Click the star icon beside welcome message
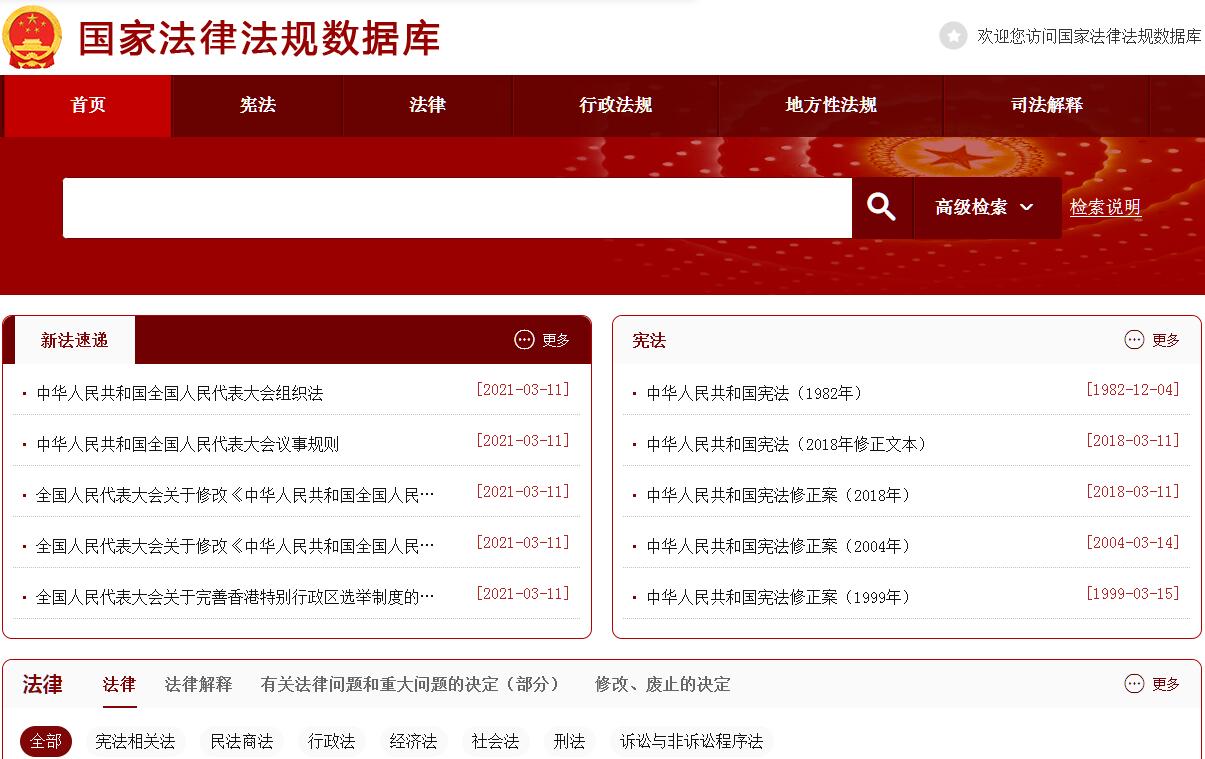1205x759 pixels. coord(953,36)
